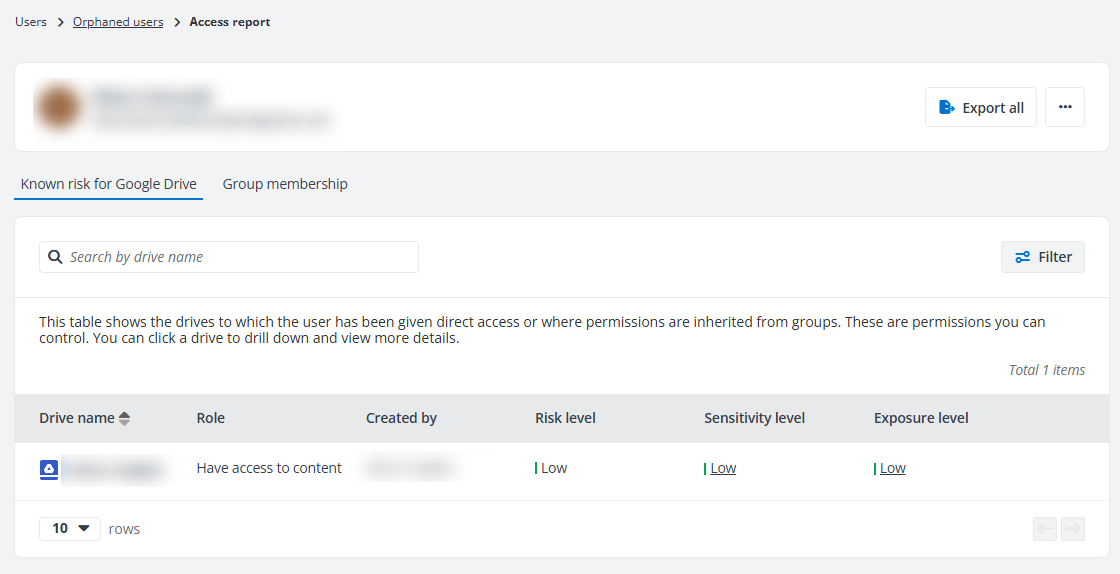
Task: Focus the Search by drive name field
Action: [229, 257]
